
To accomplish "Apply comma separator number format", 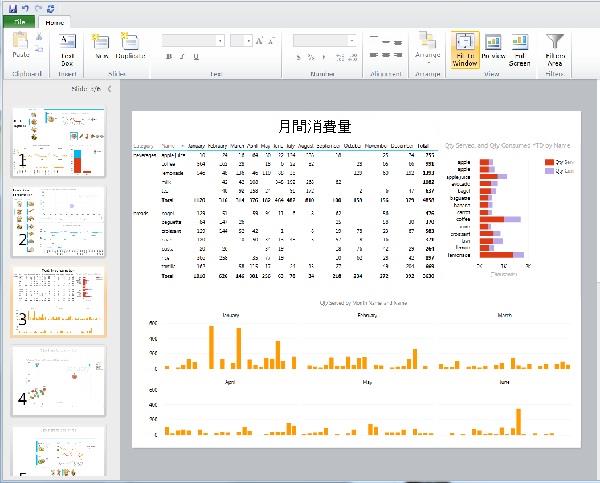I will 324,57.
